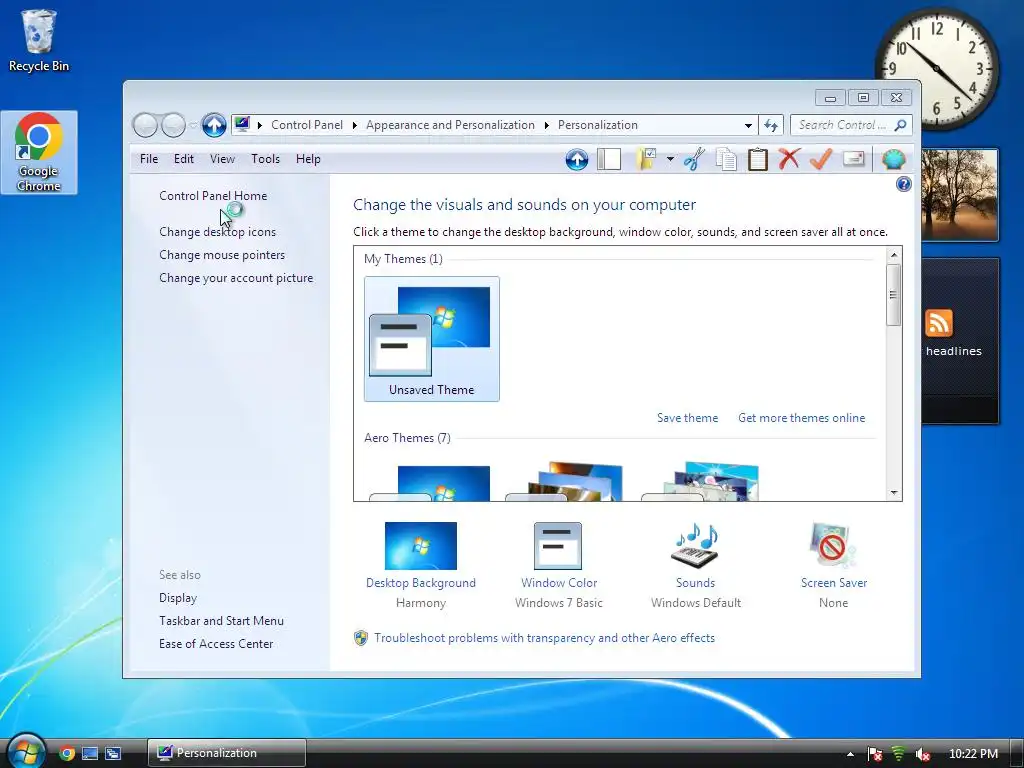
Task: Show hidden tray icons arrow
Action: [x=850, y=754]
